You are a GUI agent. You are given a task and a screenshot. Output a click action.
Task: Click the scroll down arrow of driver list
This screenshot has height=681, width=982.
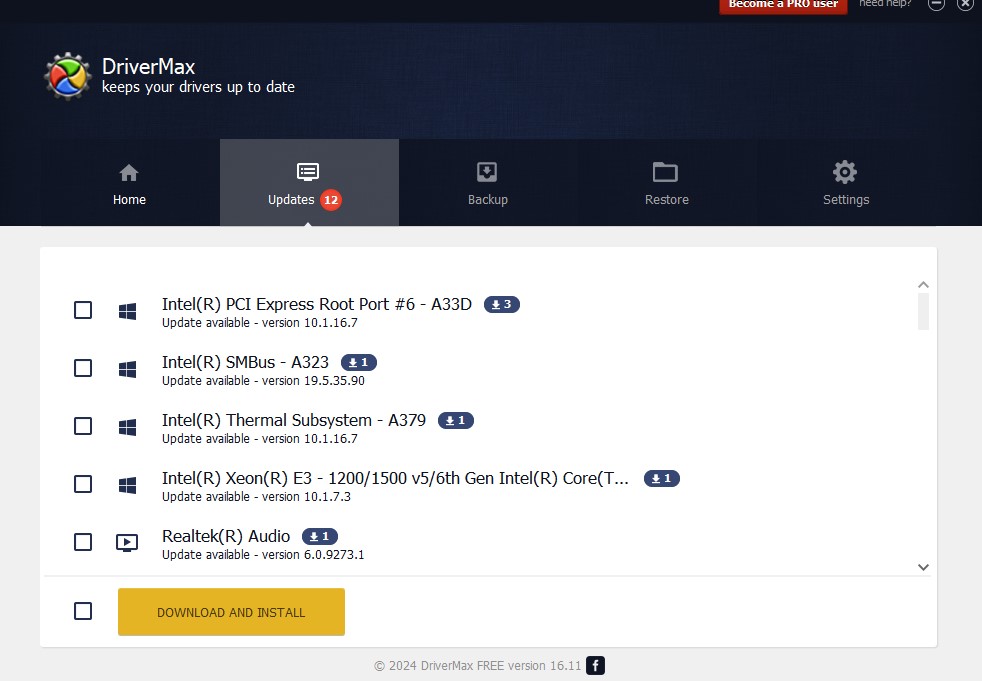923,567
